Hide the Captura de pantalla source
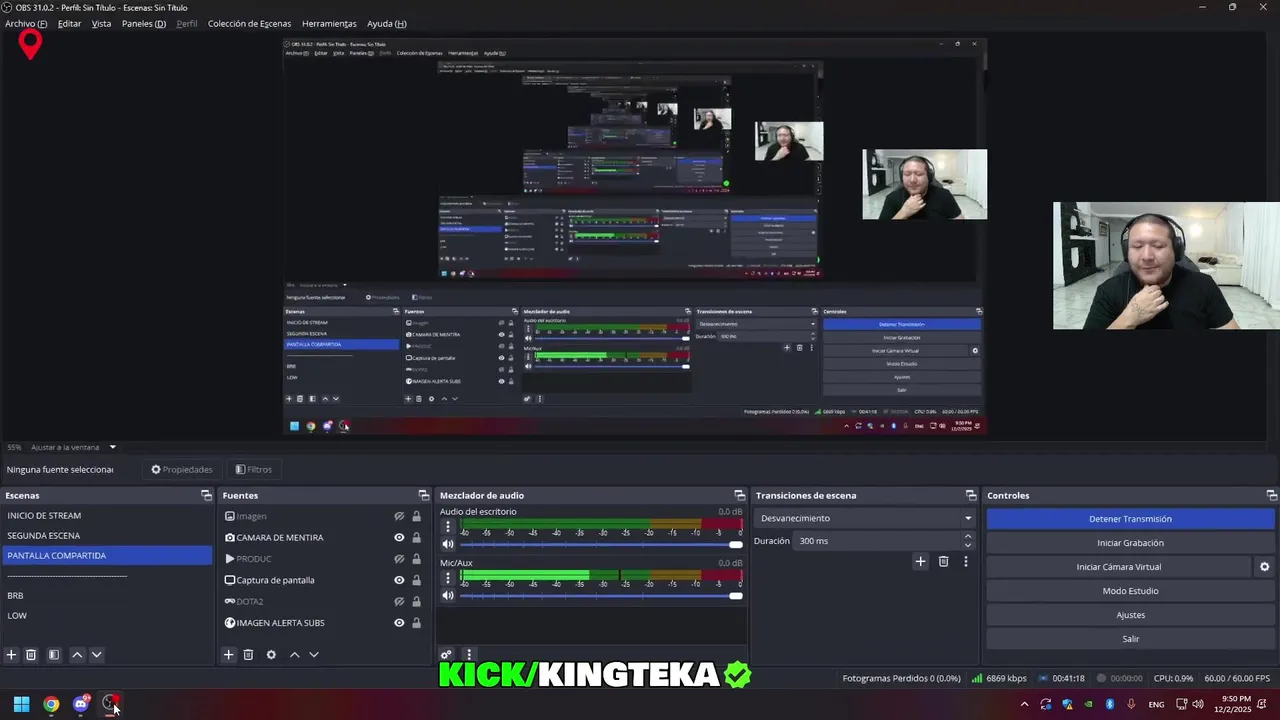Viewport: 1280px width, 720px height. pyautogui.click(x=399, y=580)
